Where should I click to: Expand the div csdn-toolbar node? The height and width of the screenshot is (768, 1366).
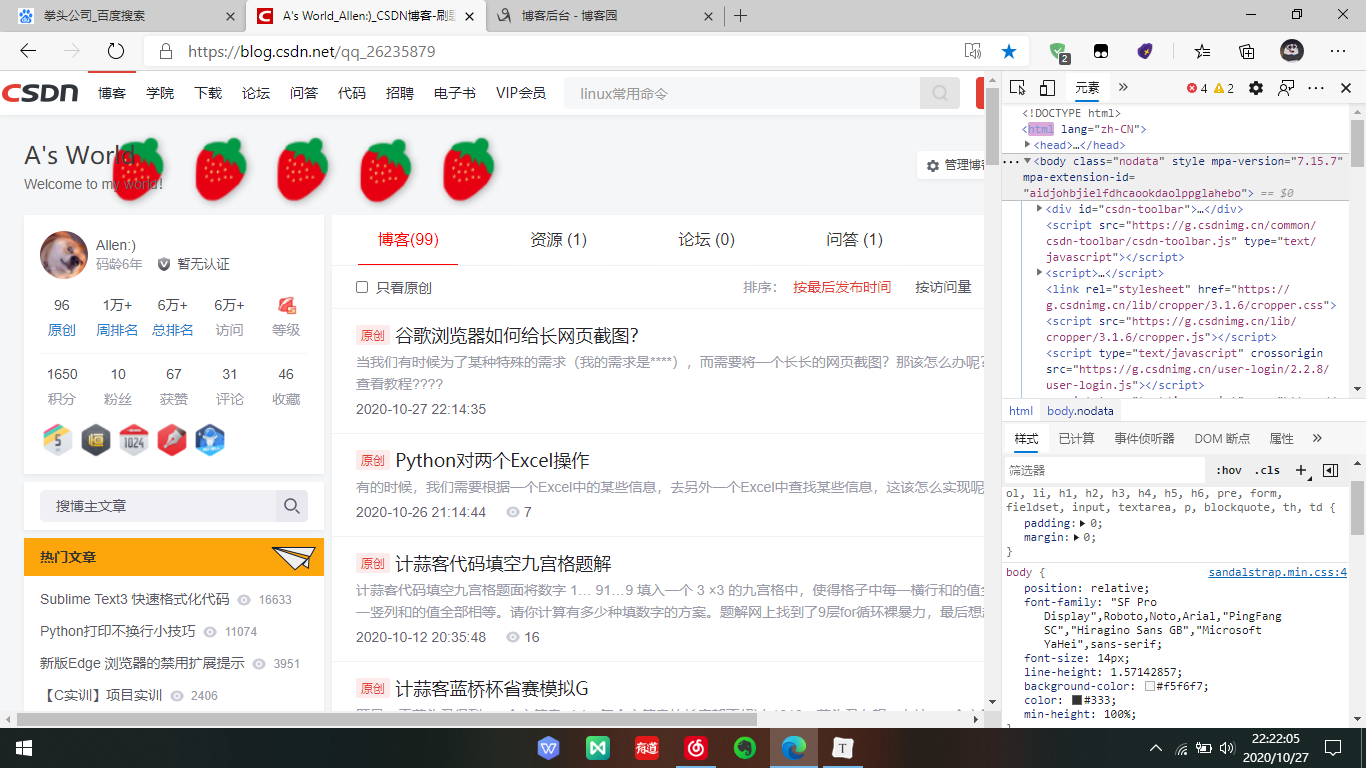click(x=1040, y=209)
